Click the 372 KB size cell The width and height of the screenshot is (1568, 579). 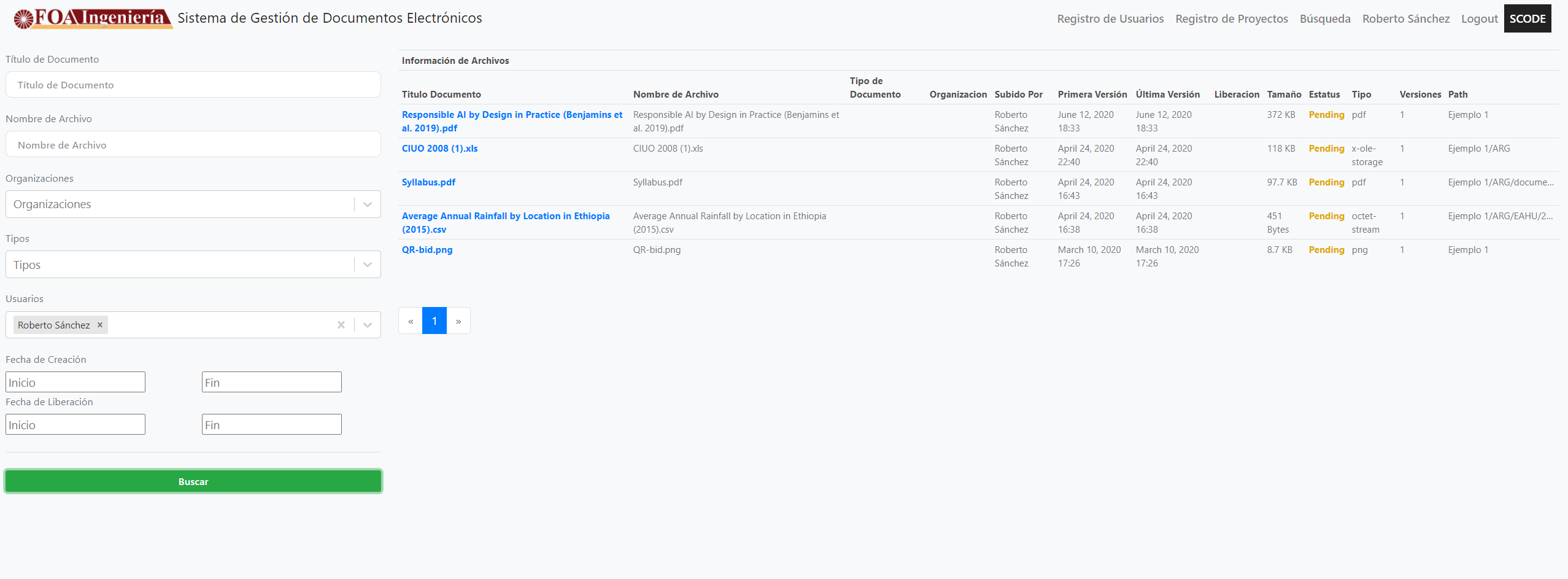1281,115
